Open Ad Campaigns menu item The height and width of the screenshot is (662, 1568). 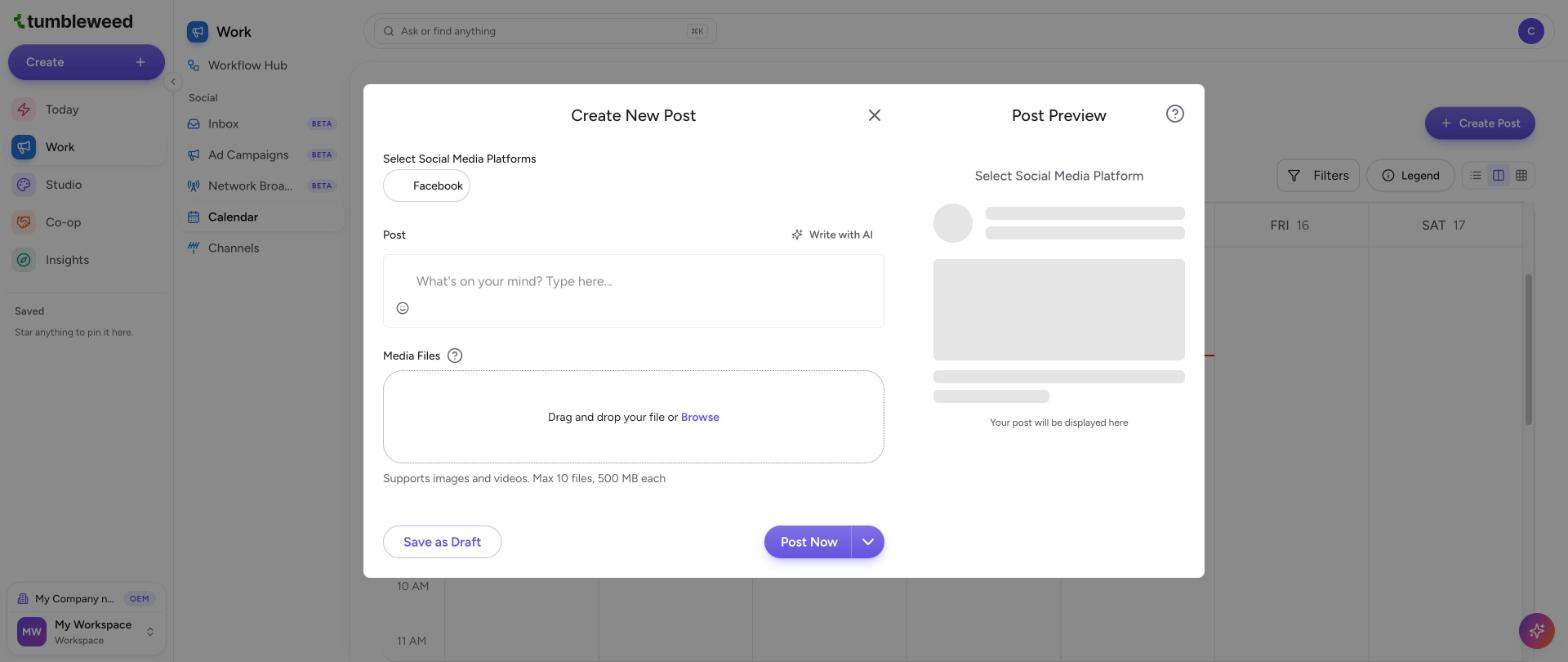pyautogui.click(x=262, y=155)
